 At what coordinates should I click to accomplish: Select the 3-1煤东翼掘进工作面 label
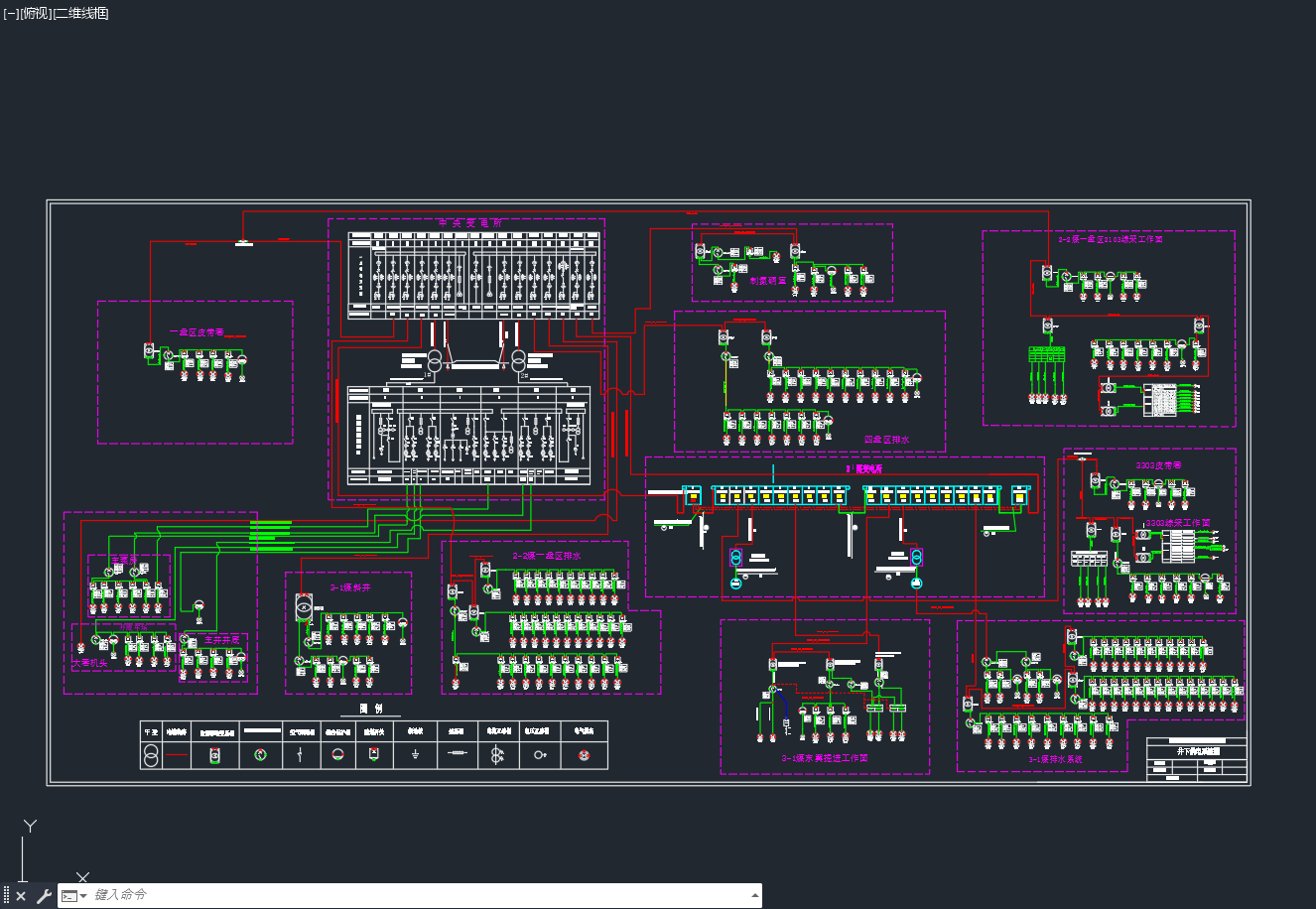point(825,758)
